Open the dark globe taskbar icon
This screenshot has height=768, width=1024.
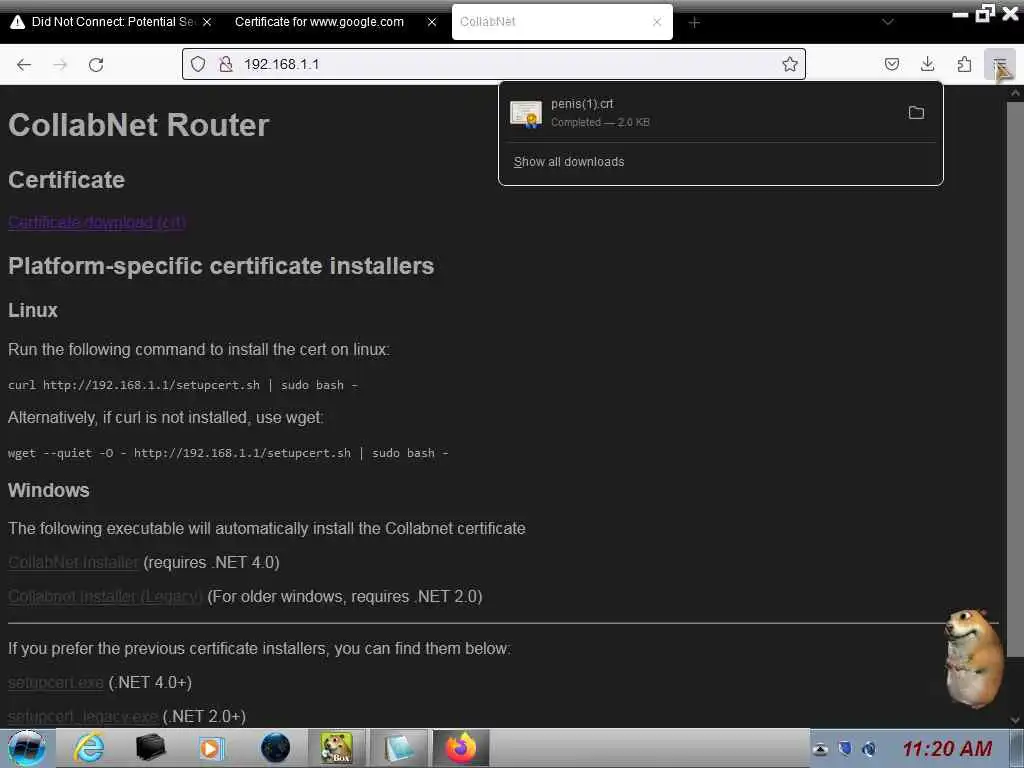(275, 748)
